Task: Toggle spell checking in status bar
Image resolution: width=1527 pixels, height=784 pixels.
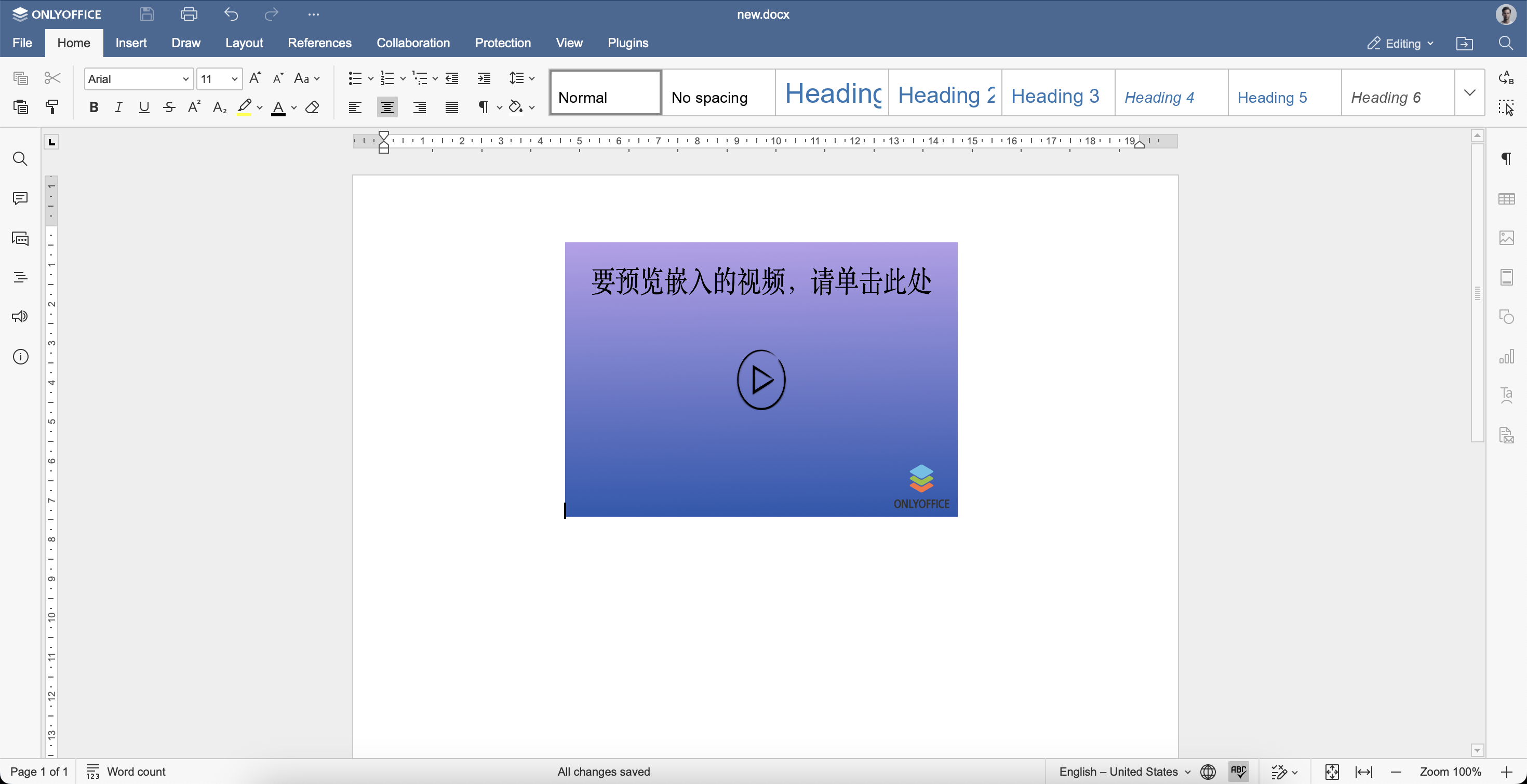Action: click(1238, 772)
